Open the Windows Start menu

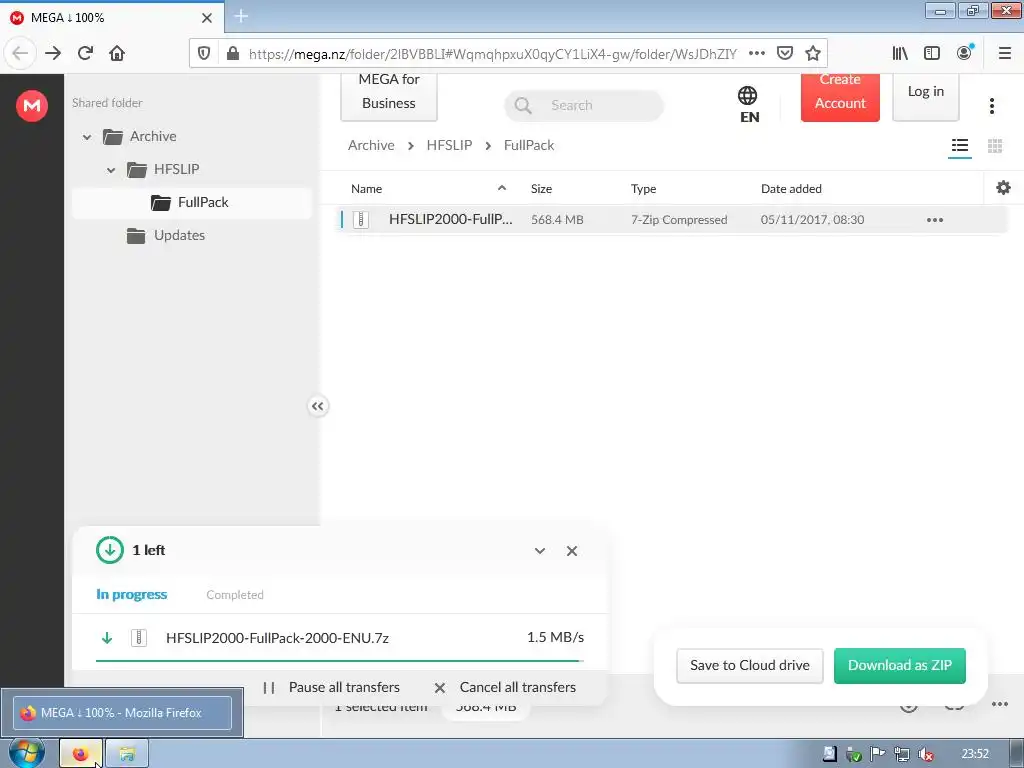[26, 754]
